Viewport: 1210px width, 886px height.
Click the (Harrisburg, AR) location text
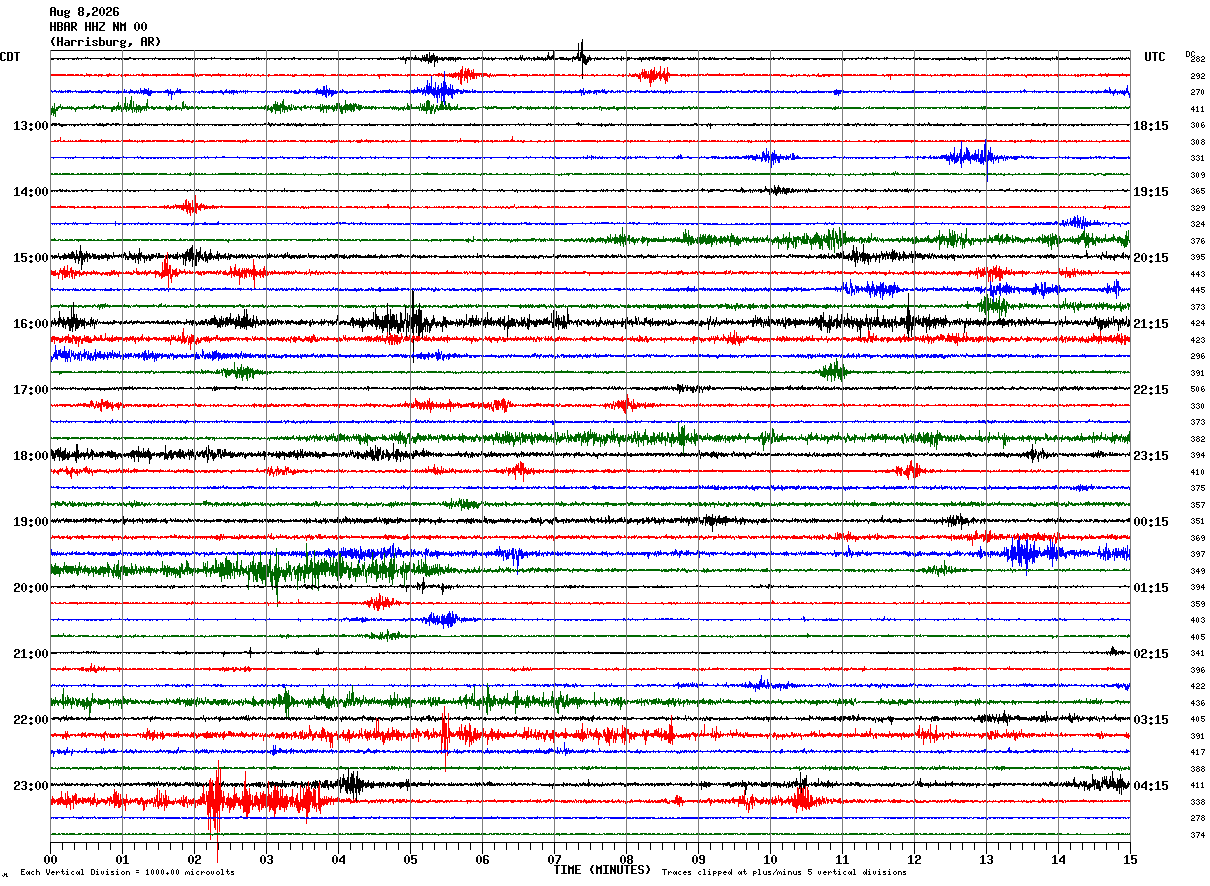tap(105, 42)
